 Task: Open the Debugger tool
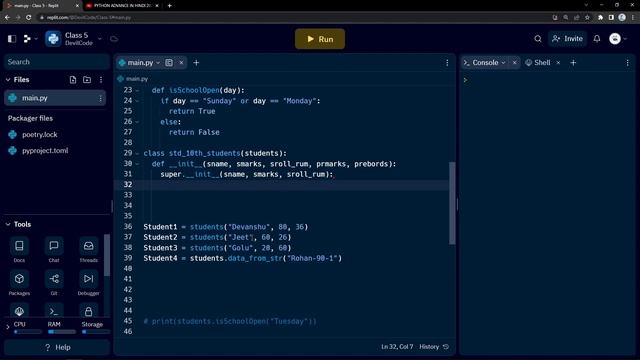coord(89,283)
